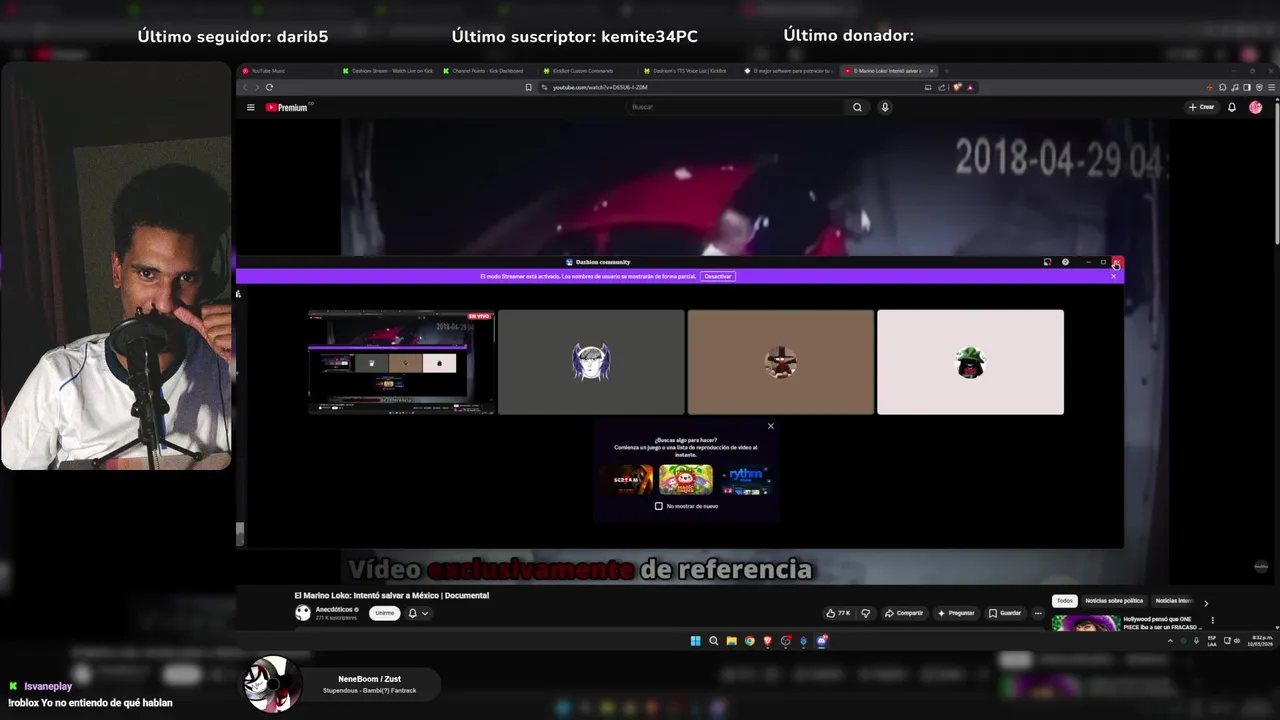Select 'Noticias sobre política' filter chip
Viewport: 1280px width, 720px height.
(x=1114, y=601)
